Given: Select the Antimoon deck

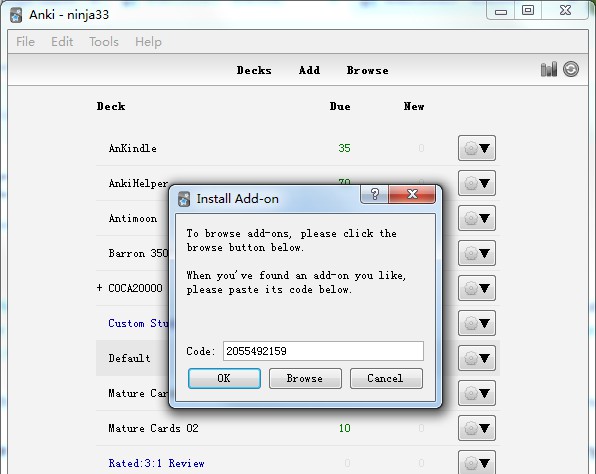Looking at the screenshot, I should (x=133, y=218).
